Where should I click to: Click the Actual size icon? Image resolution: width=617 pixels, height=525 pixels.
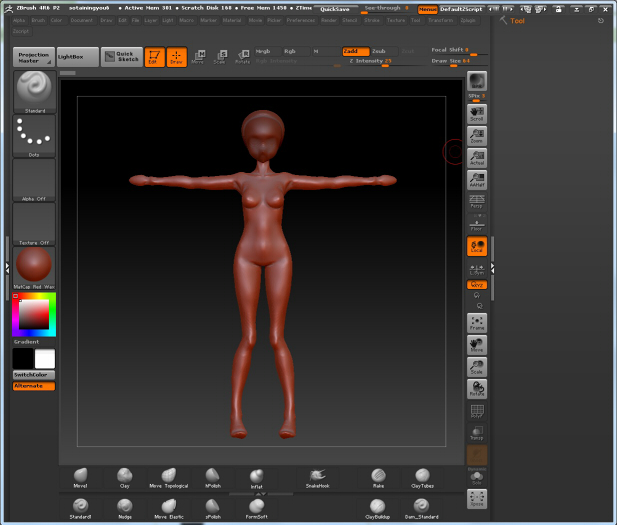[477, 156]
